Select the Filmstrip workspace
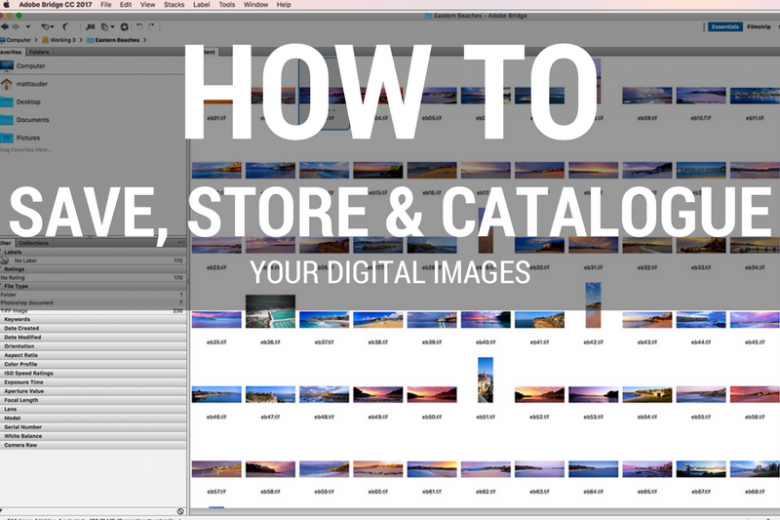 [x=759, y=27]
